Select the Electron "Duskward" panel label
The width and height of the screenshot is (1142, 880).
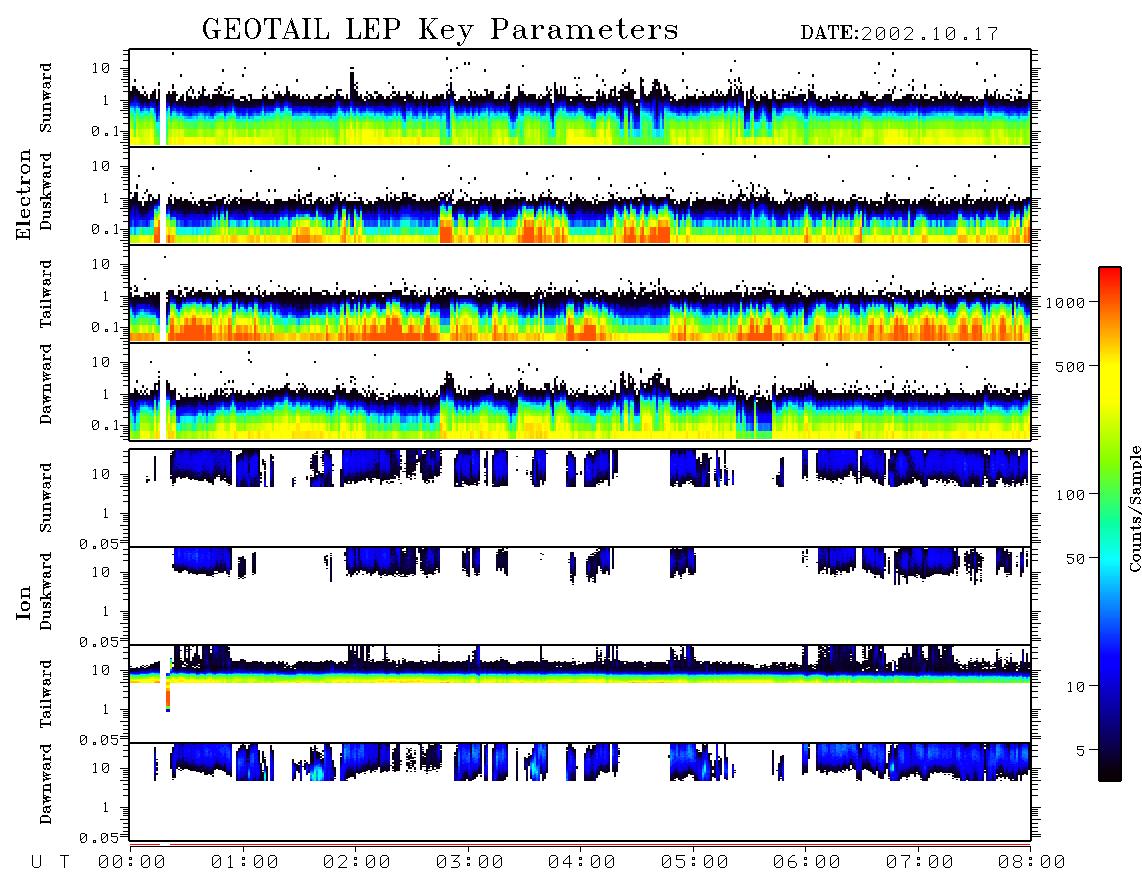(x=45, y=191)
